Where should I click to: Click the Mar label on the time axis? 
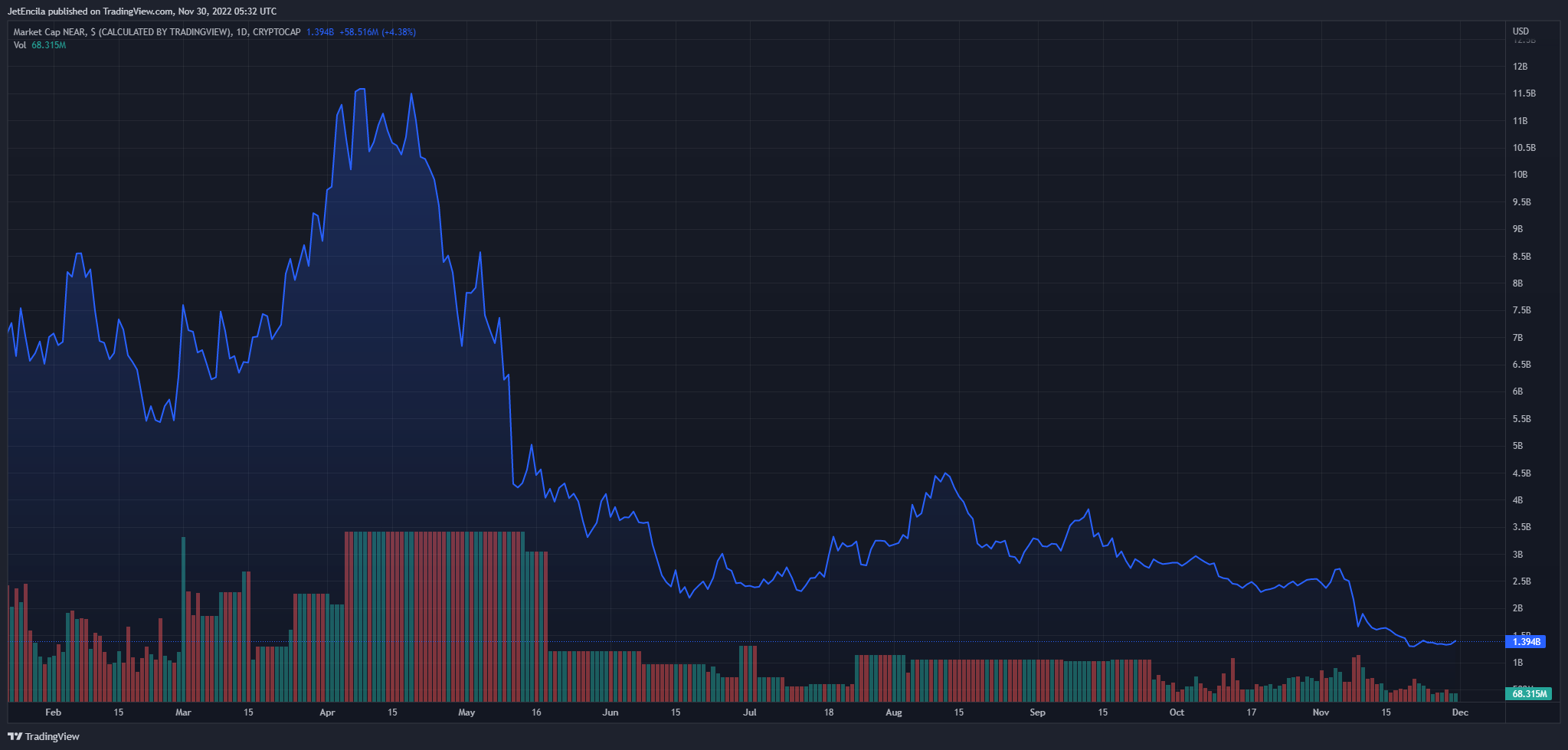(183, 712)
